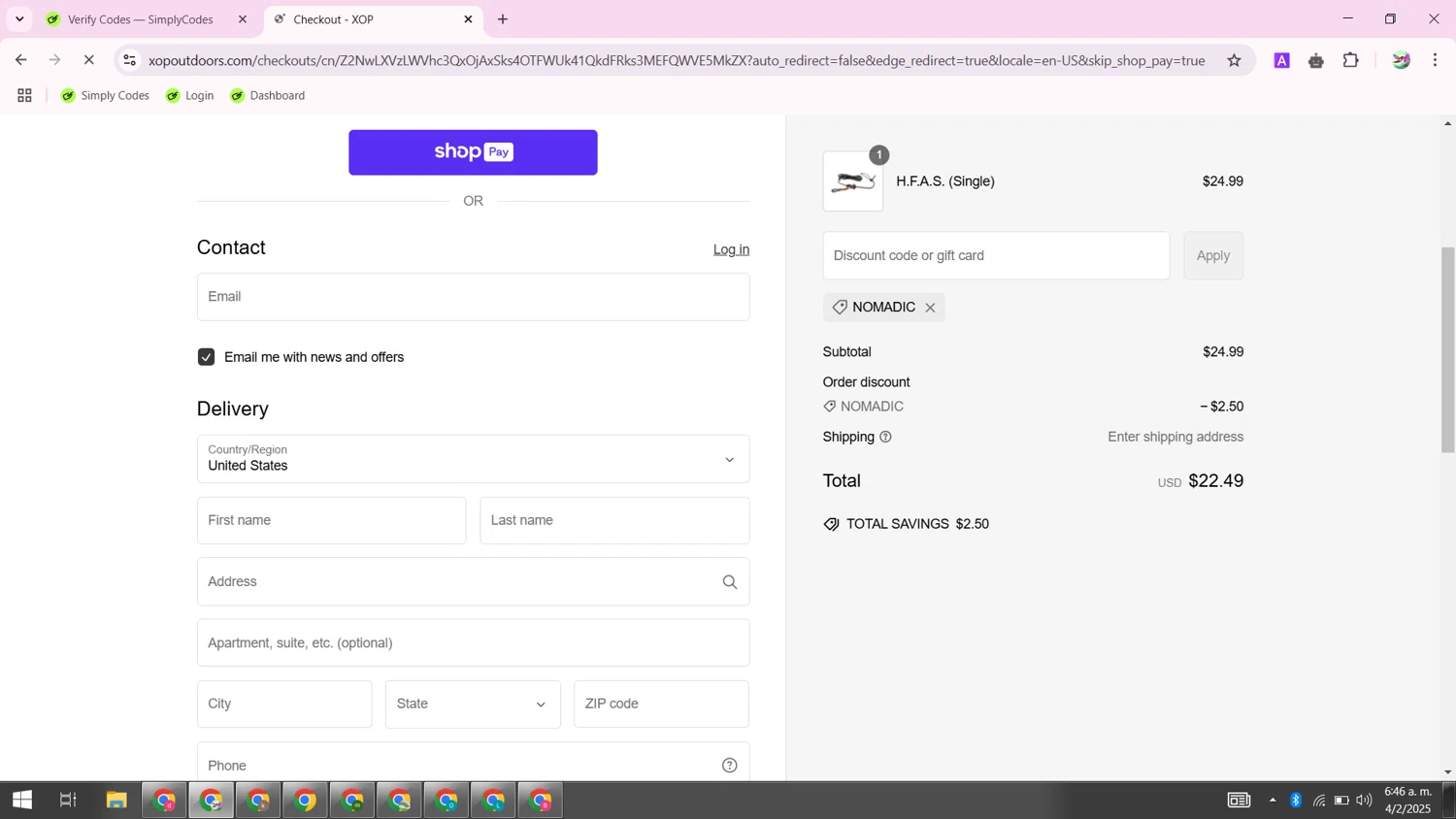Open the Dashboard bookmark

click(x=267, y=95)
